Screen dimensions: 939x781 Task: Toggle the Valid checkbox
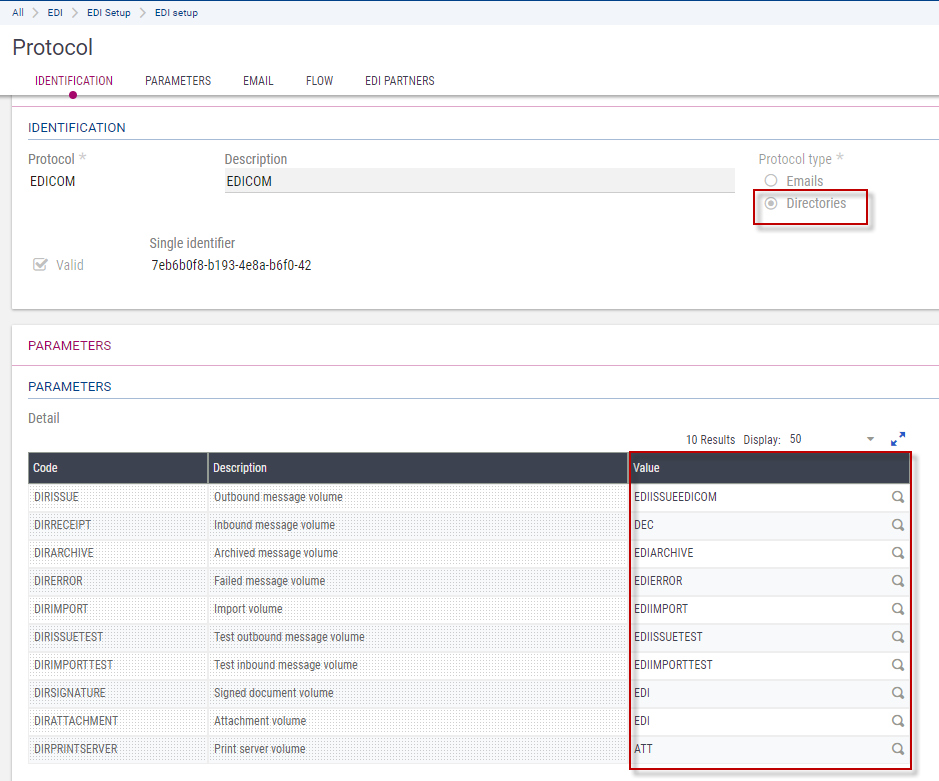41,265
